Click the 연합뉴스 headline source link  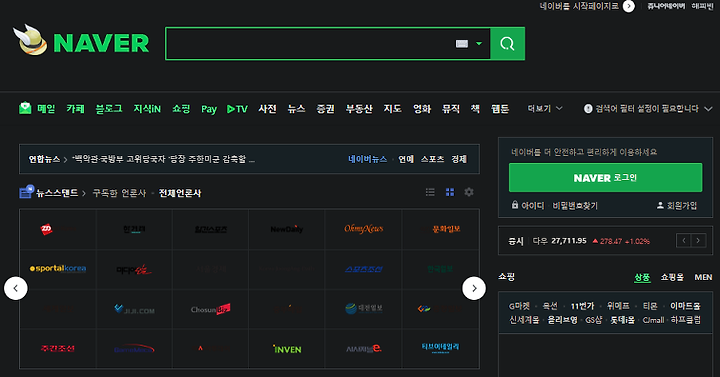point(44,159)
